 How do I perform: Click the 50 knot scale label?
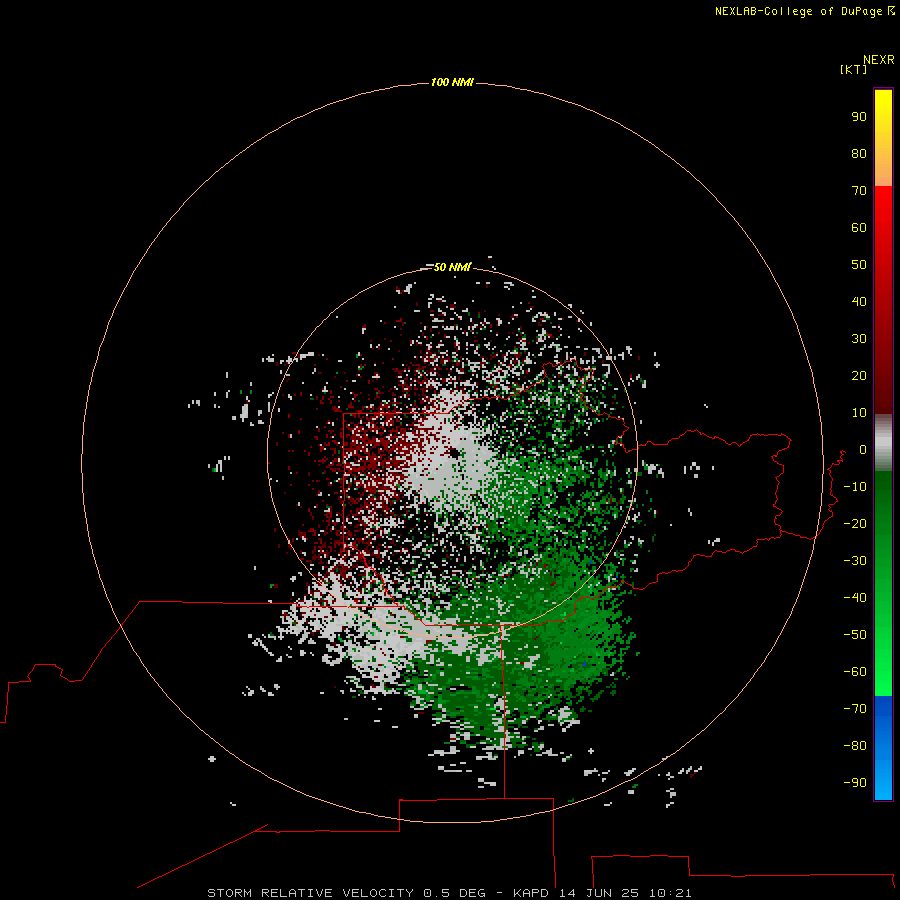pyautogui.click(x=859, y=265)
